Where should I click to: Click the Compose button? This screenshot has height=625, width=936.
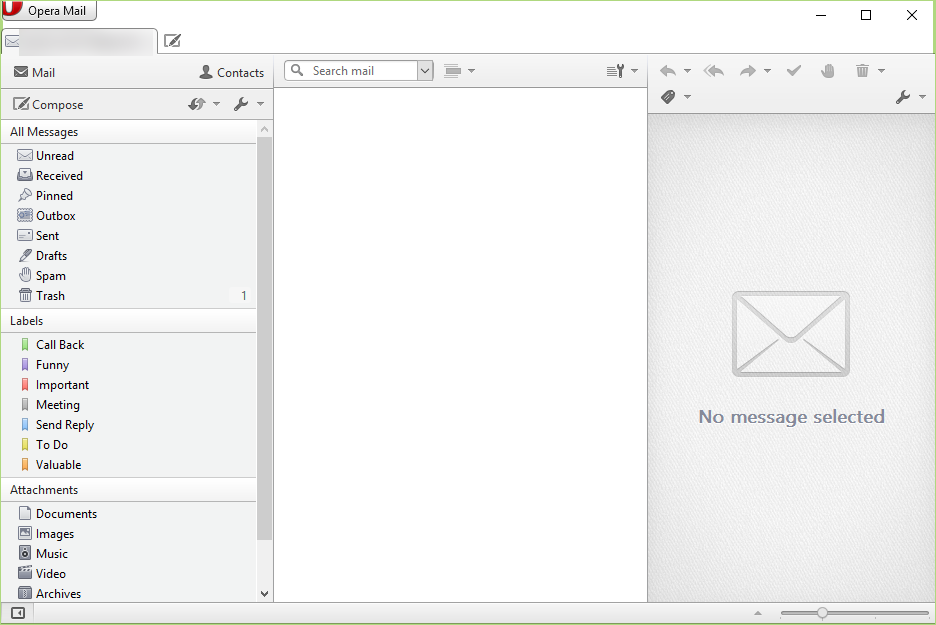48,104
